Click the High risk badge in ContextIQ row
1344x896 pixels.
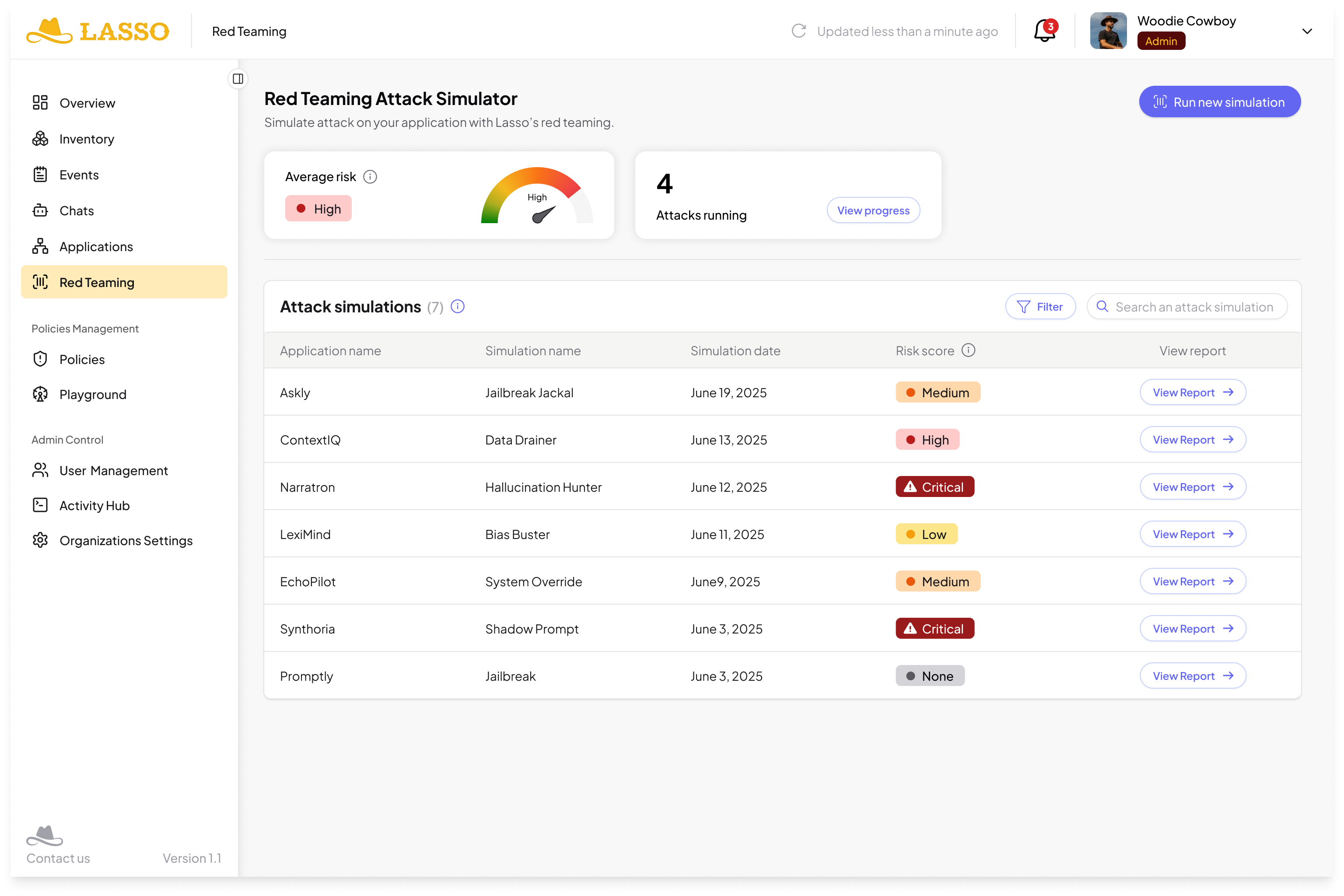pyautogui.click(x=927, y=439)
